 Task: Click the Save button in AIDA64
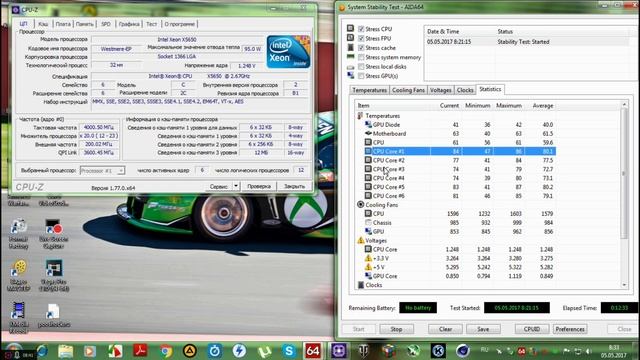(x=483, y=329)
